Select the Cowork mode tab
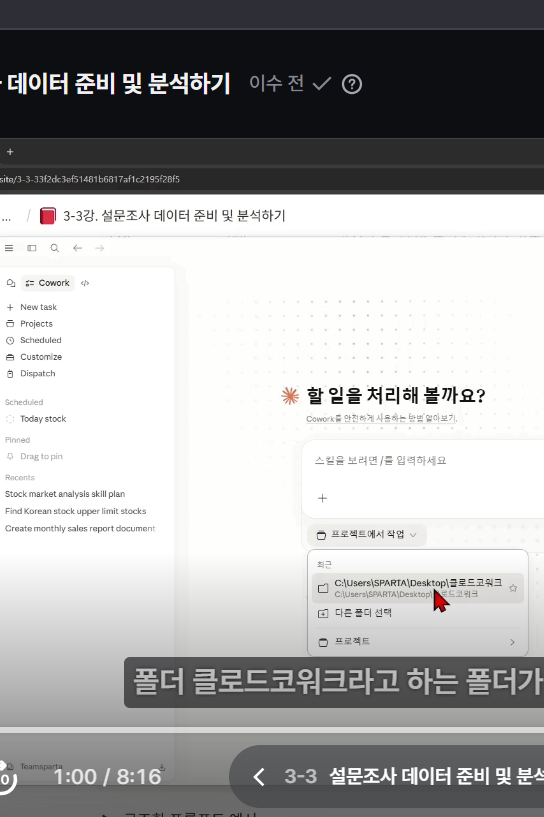 coord(48,283)
